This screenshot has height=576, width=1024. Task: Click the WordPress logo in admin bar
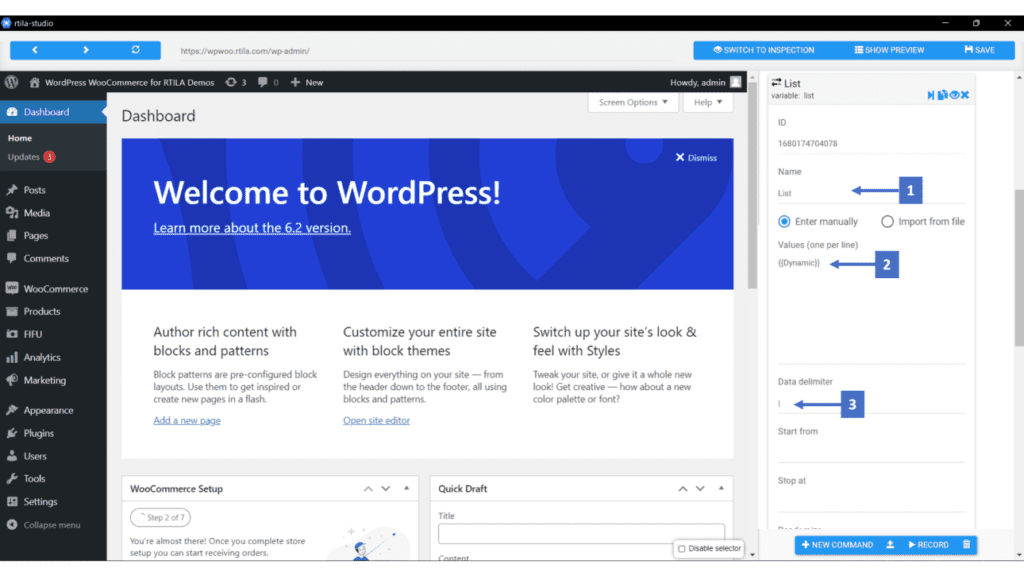point(11,82)
